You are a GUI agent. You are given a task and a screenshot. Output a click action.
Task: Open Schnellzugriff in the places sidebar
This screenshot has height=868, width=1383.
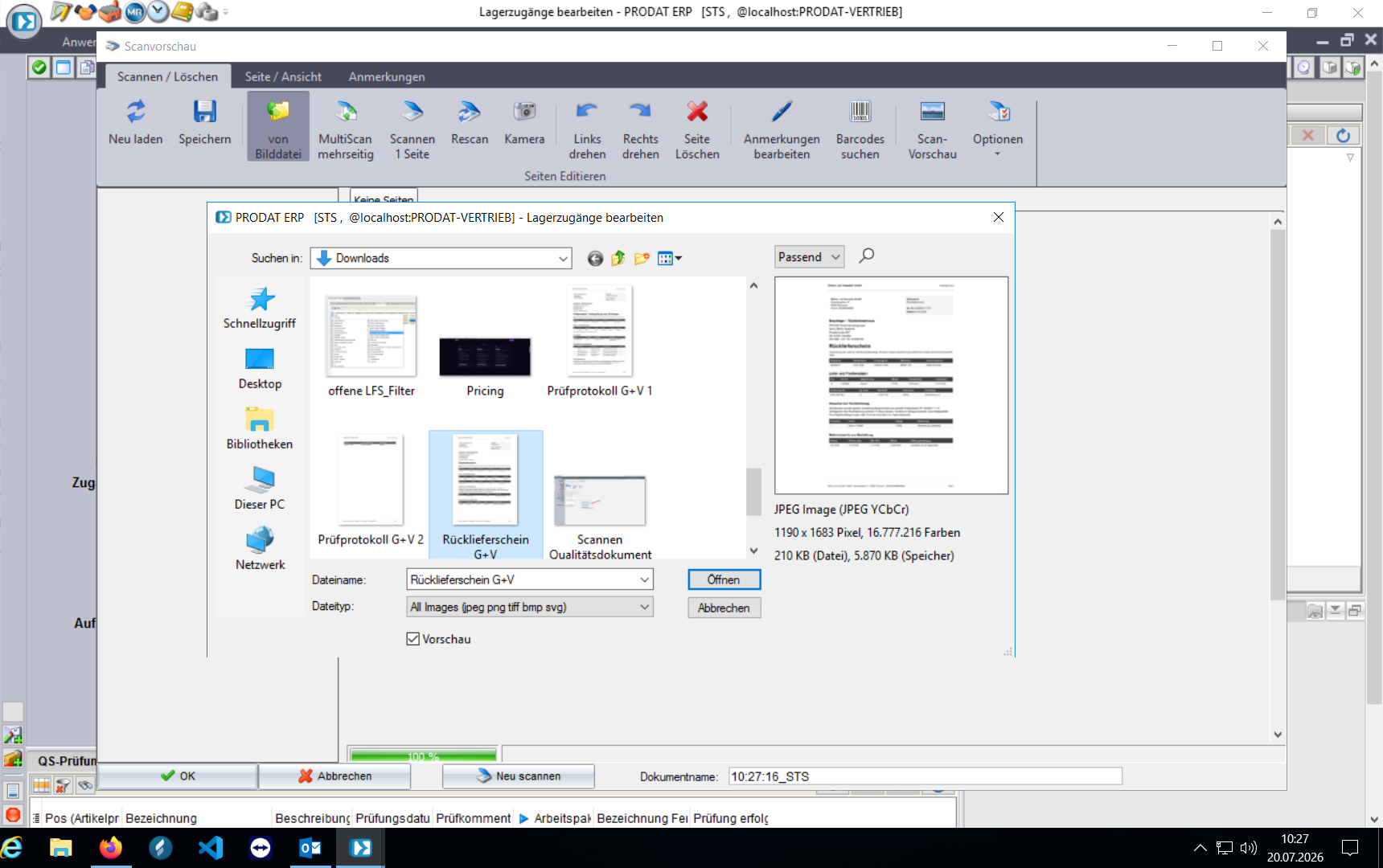point(260,308)
